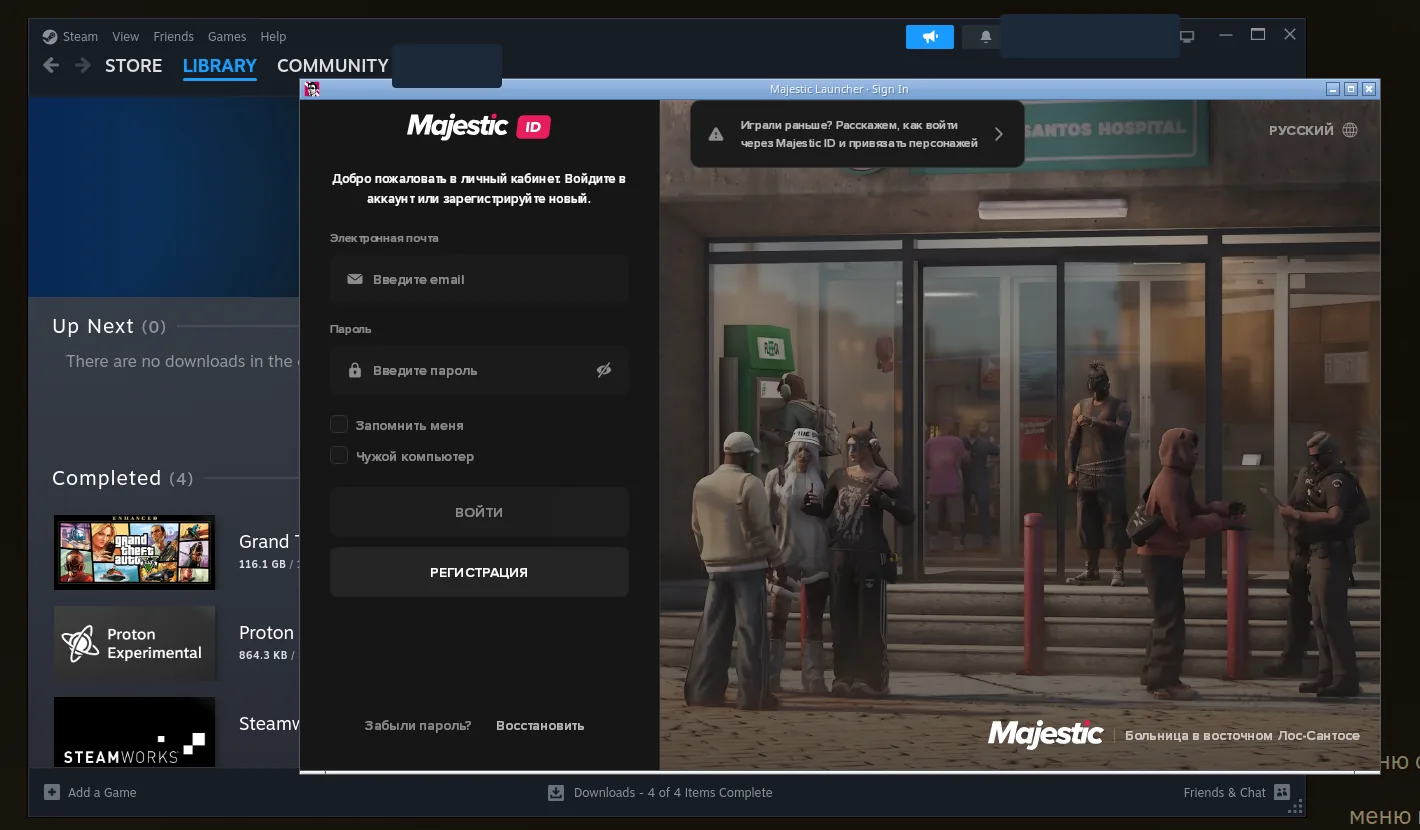Expand the Играли раньше banner chevron
This screenshot has height=830, width=1420.
click(998, 134)
